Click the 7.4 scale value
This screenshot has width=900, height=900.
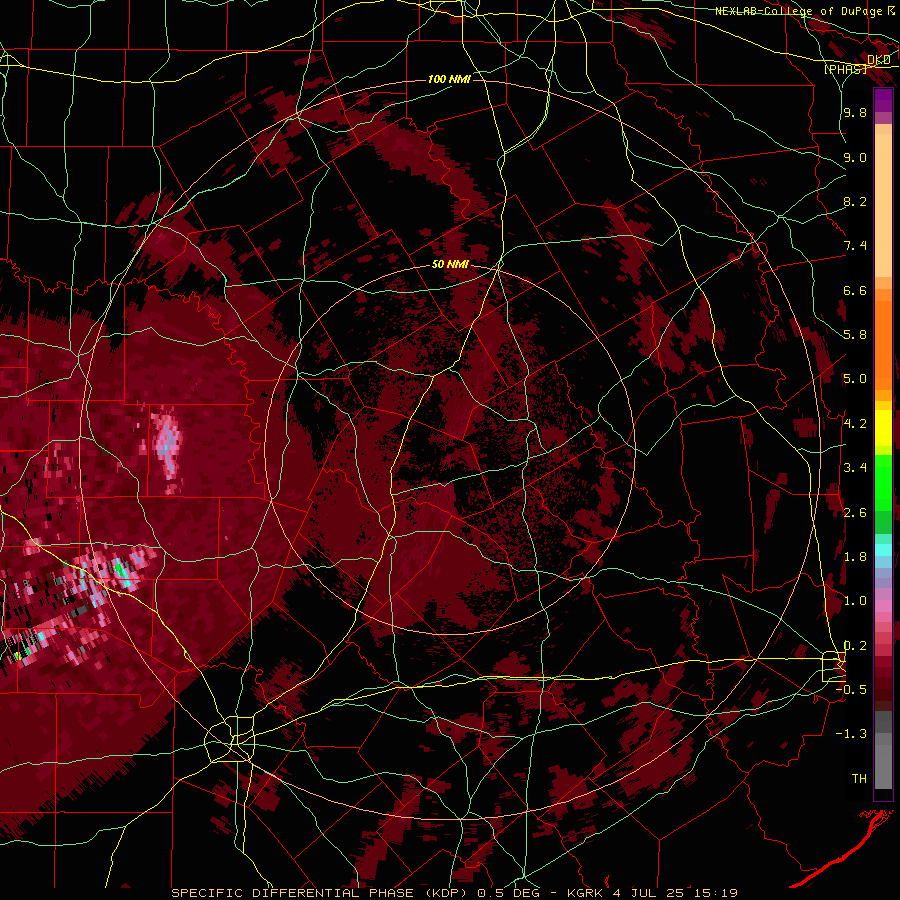855,246
